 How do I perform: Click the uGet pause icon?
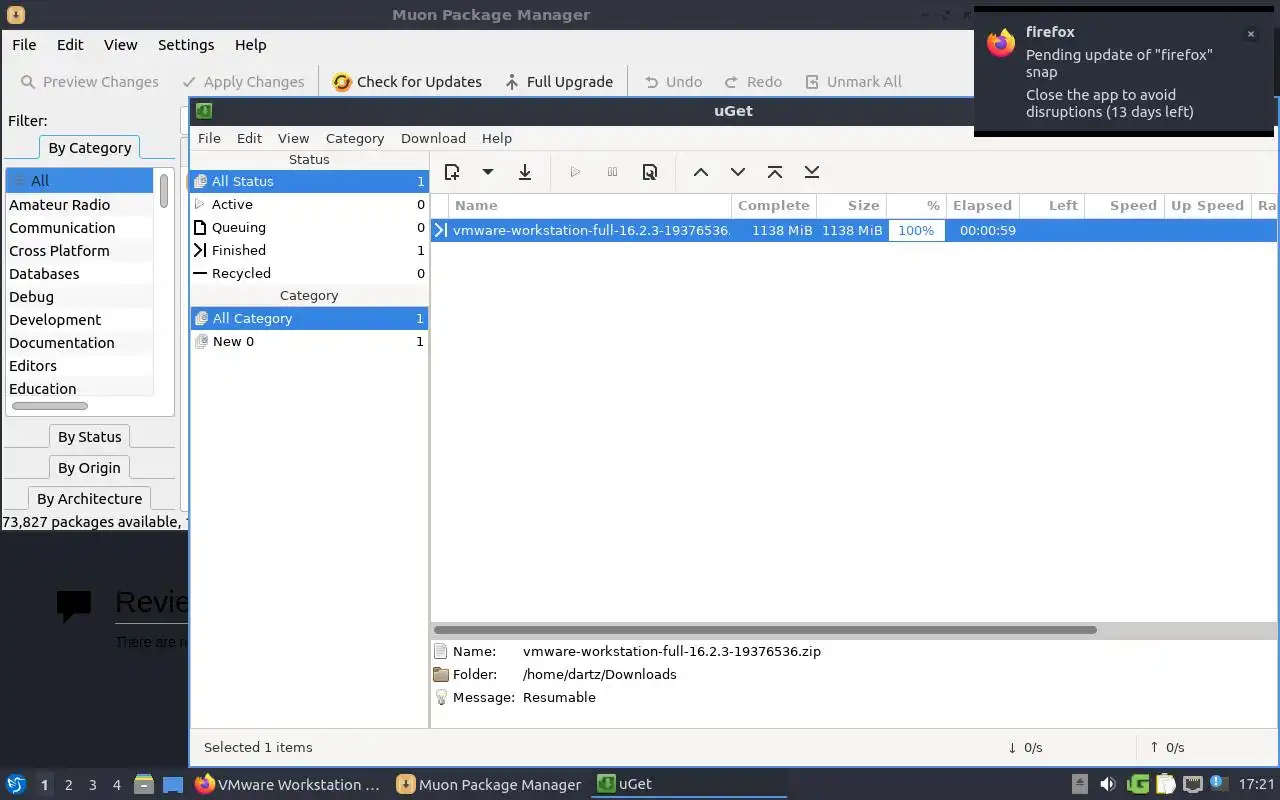(613, 172)
